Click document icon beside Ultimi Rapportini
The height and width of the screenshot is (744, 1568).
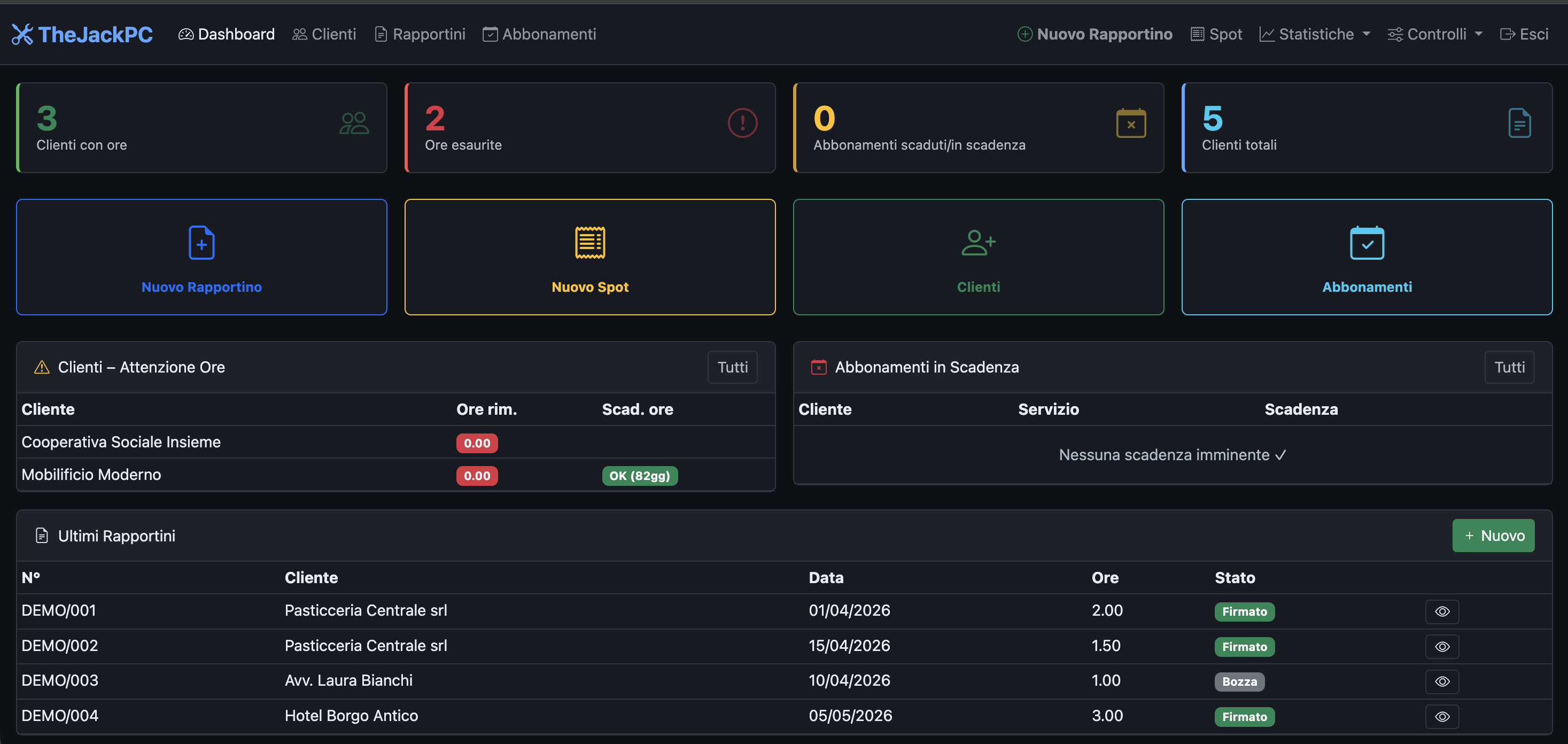point(41,536)
